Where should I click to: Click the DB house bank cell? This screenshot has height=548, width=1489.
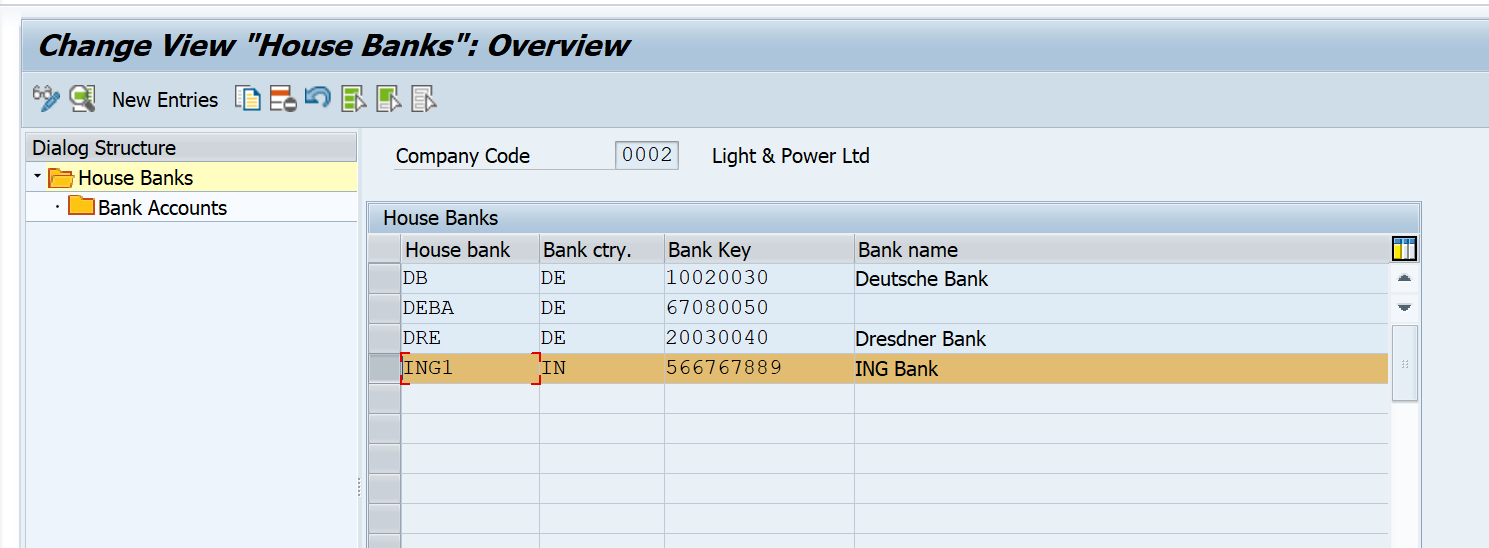[470, 279]
